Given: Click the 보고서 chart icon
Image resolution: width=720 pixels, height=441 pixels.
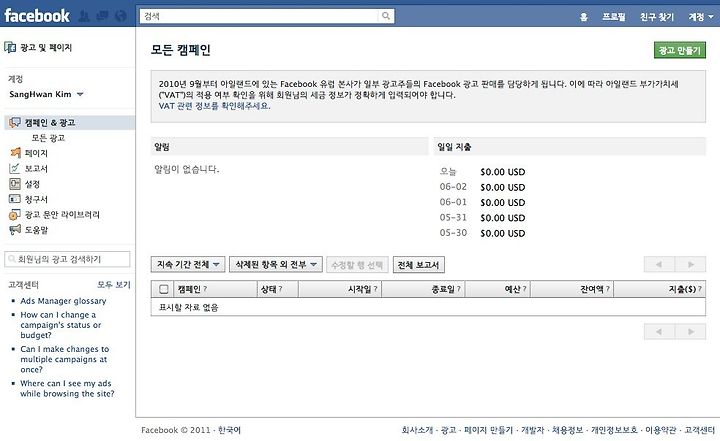Looking at the screenshot, I should (x=15, y=168).
